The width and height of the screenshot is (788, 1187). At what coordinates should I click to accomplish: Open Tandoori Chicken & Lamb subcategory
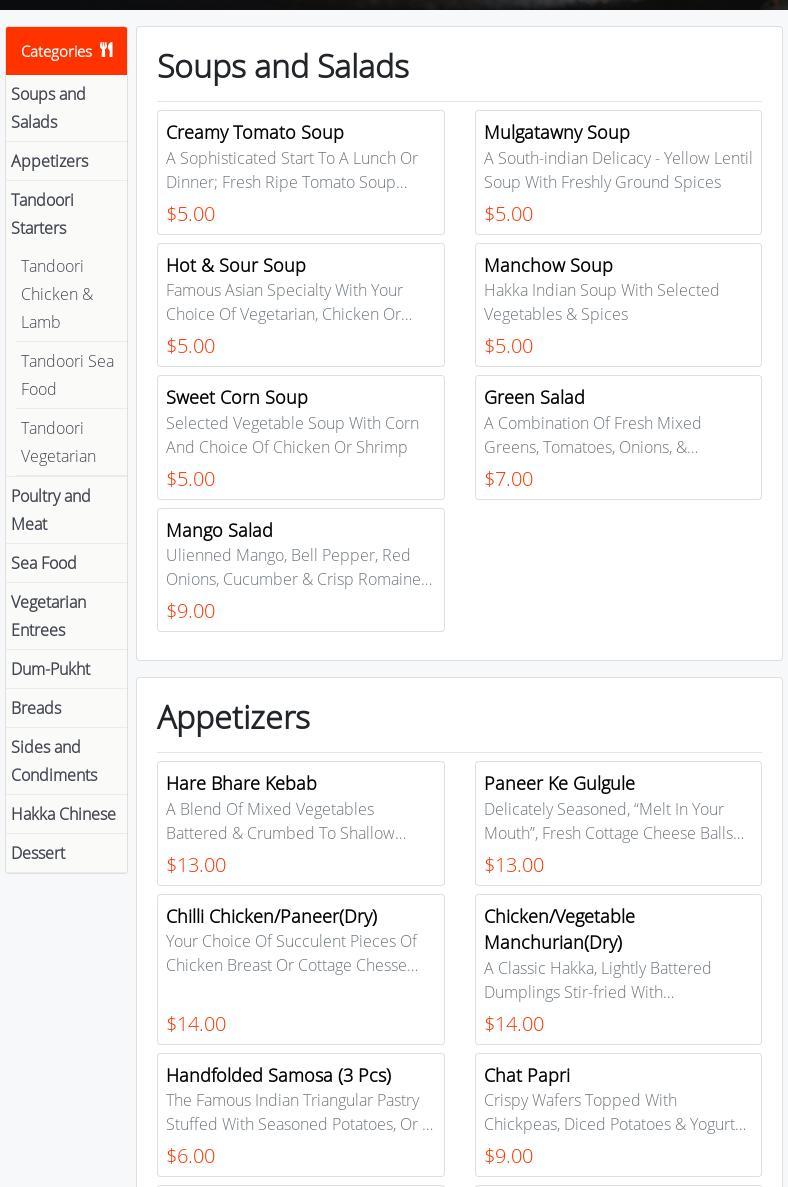tap(57, 294)
